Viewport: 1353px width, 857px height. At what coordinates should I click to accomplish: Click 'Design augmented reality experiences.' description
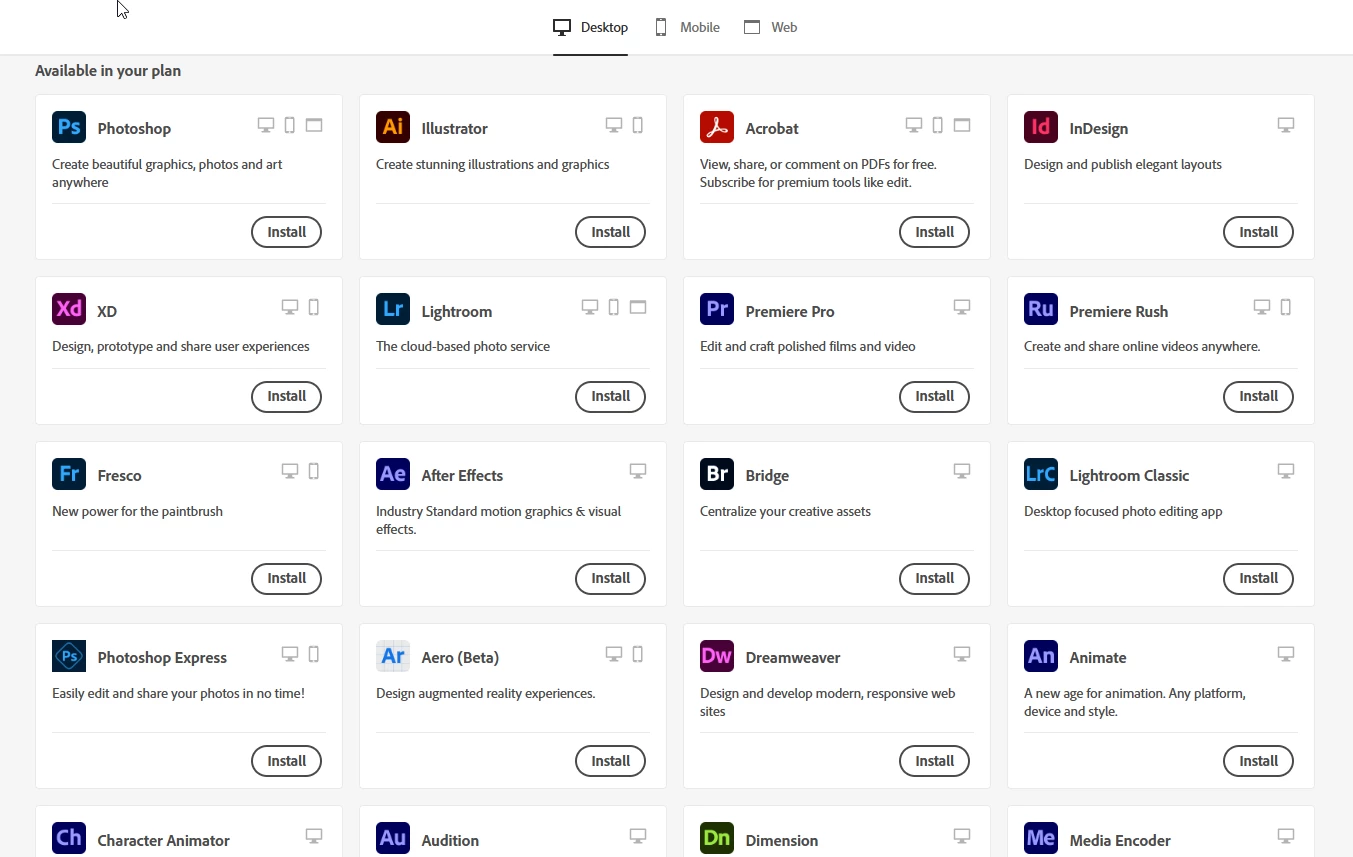tap(485, 693)
